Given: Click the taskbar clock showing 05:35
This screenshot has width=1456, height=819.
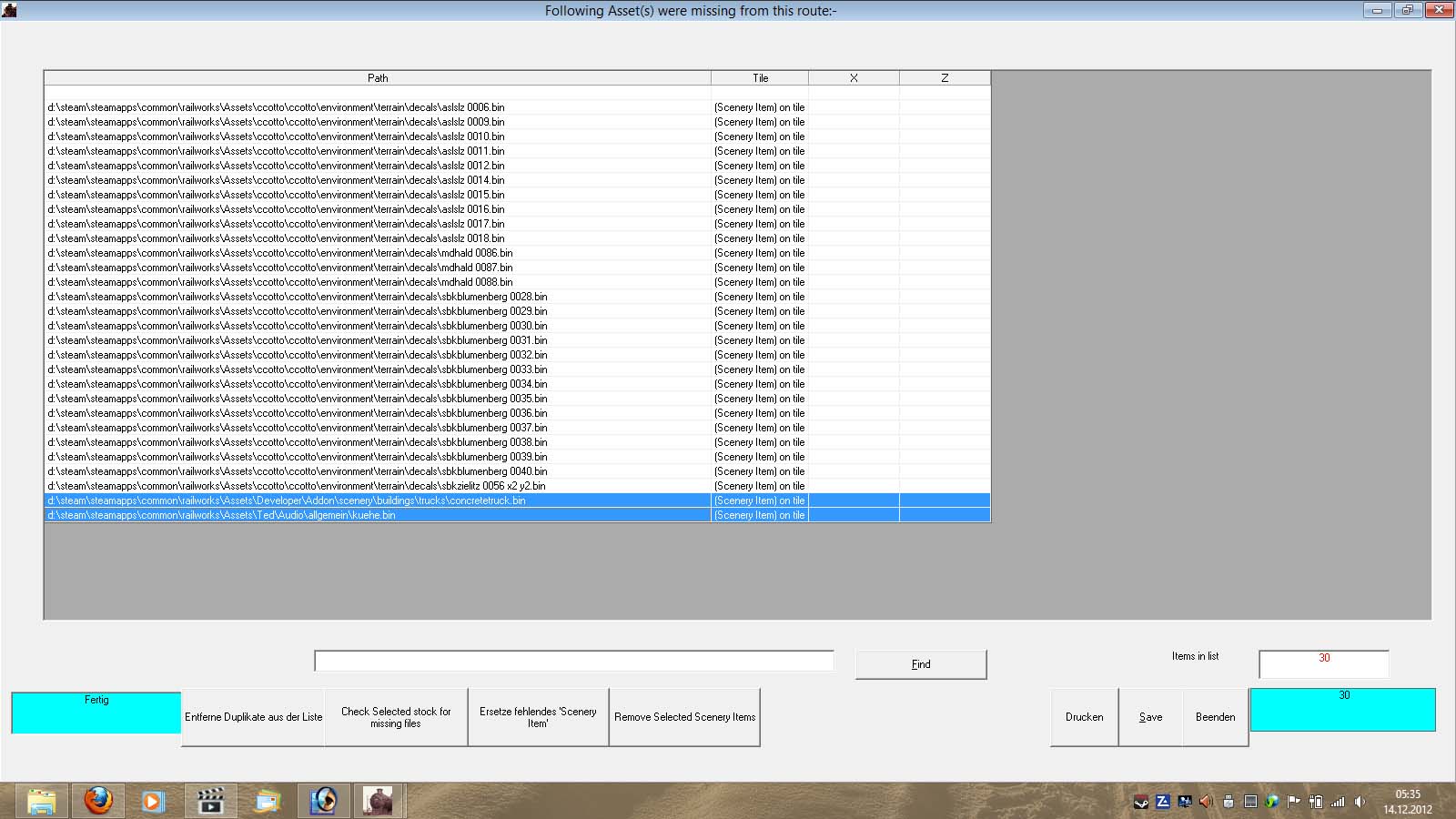Looking at the screenshot, I should tap(1408, 802).
